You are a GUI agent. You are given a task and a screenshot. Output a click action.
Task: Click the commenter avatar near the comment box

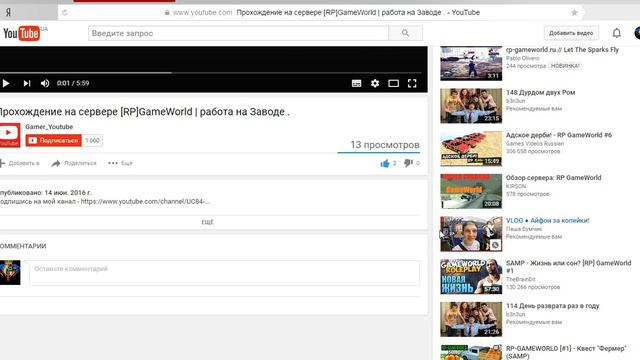[x=10, y=272]
